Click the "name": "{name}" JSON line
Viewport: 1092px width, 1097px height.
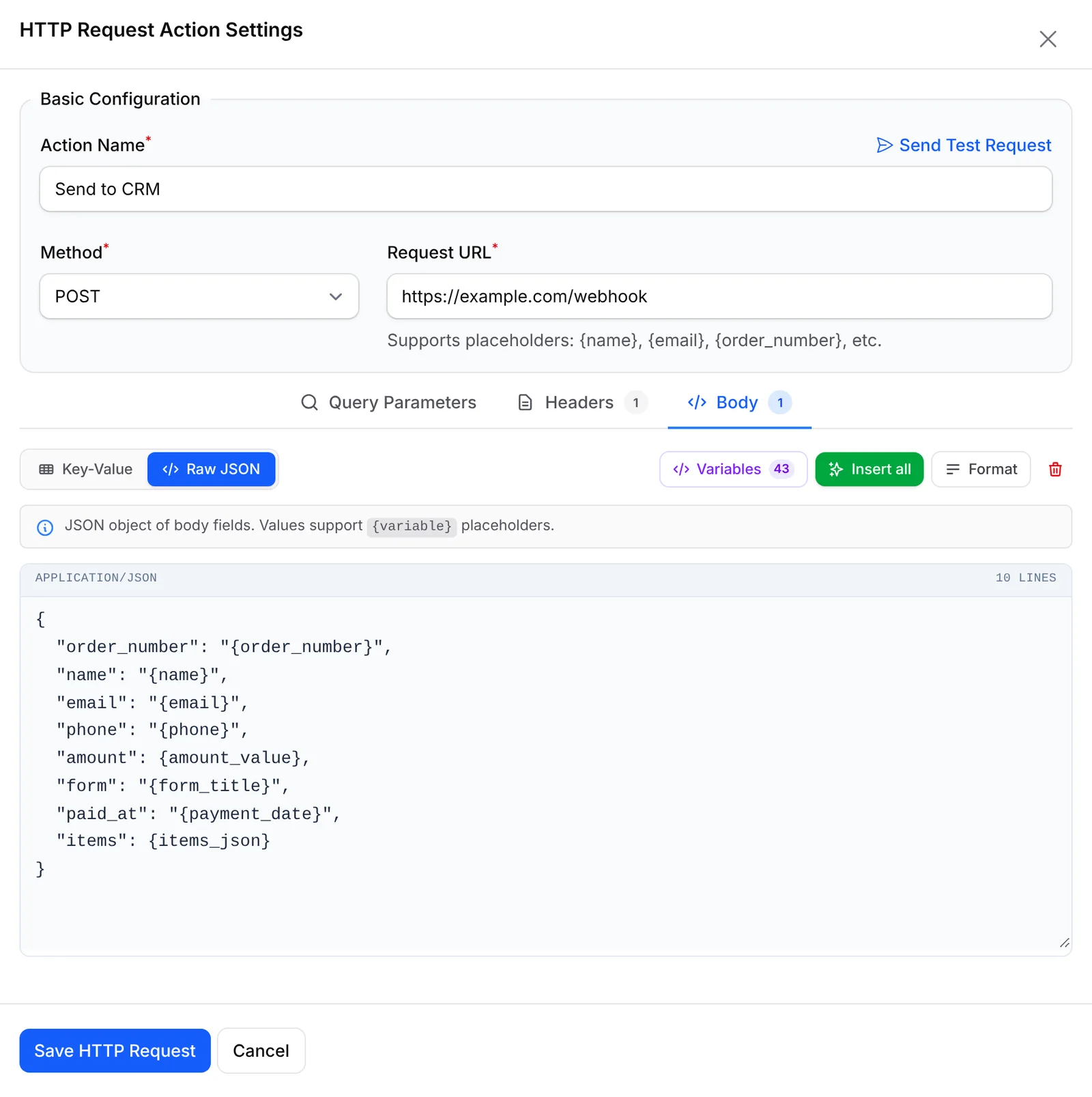point(142,675)
